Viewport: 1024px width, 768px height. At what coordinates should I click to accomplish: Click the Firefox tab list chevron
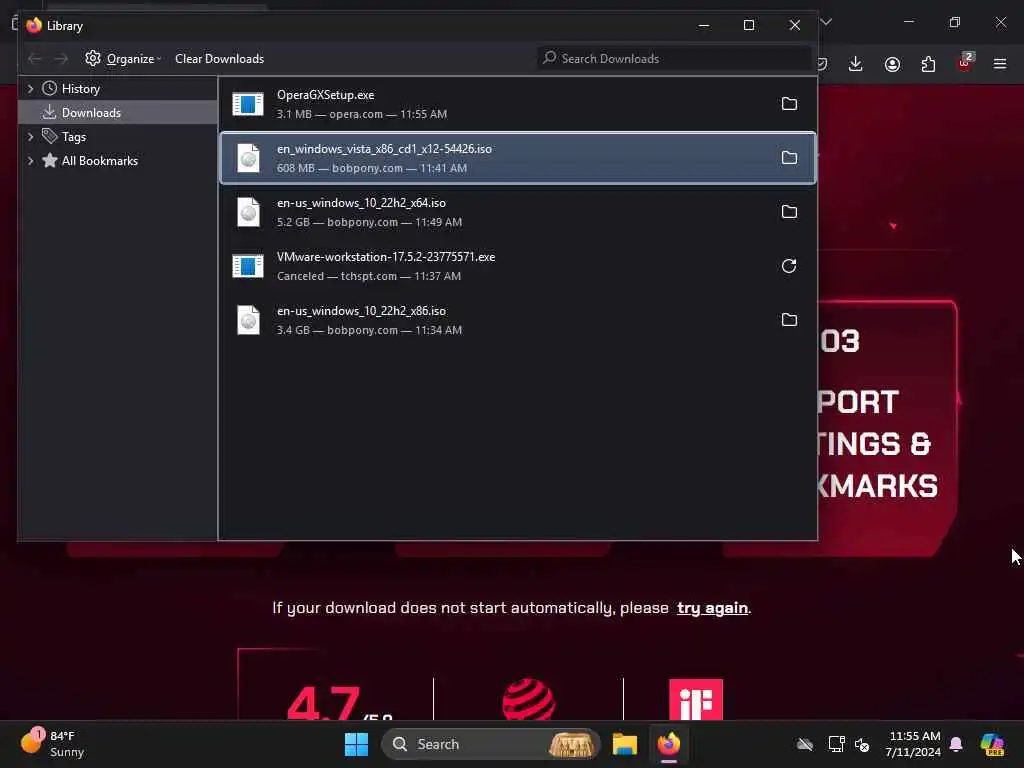826,22
